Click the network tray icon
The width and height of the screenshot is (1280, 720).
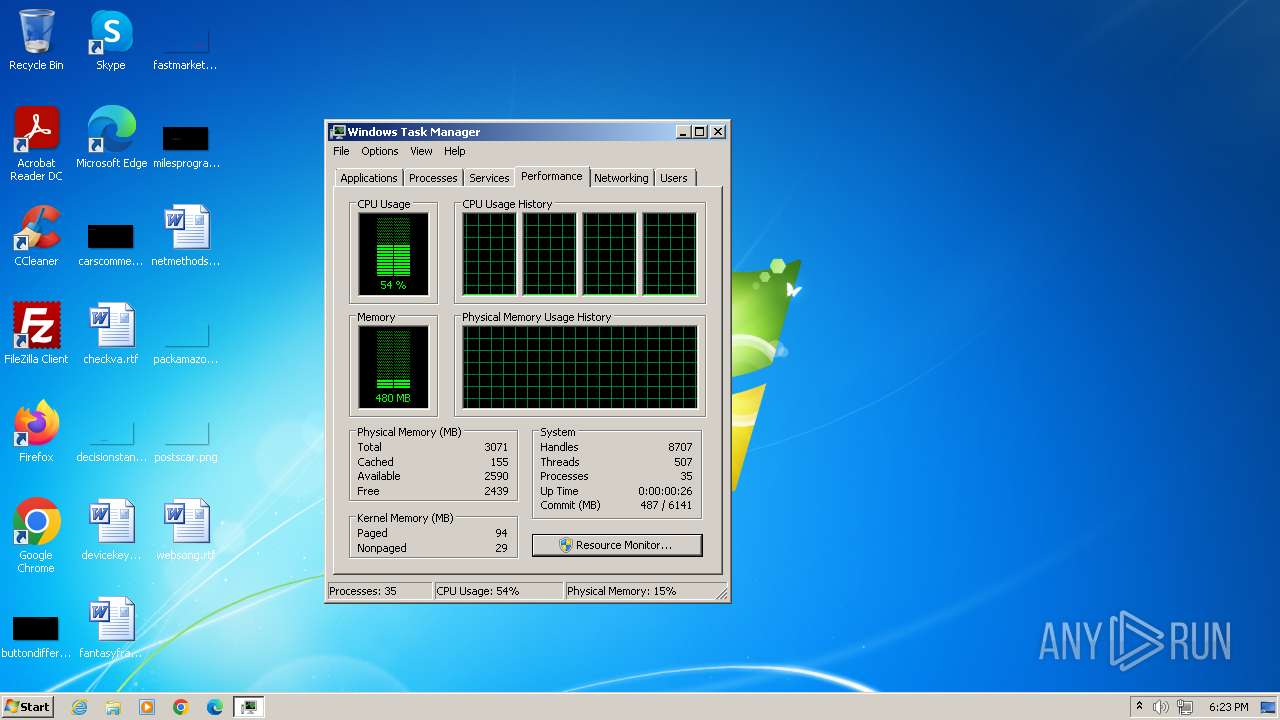pyautogui.click(x=1185, y=707)
